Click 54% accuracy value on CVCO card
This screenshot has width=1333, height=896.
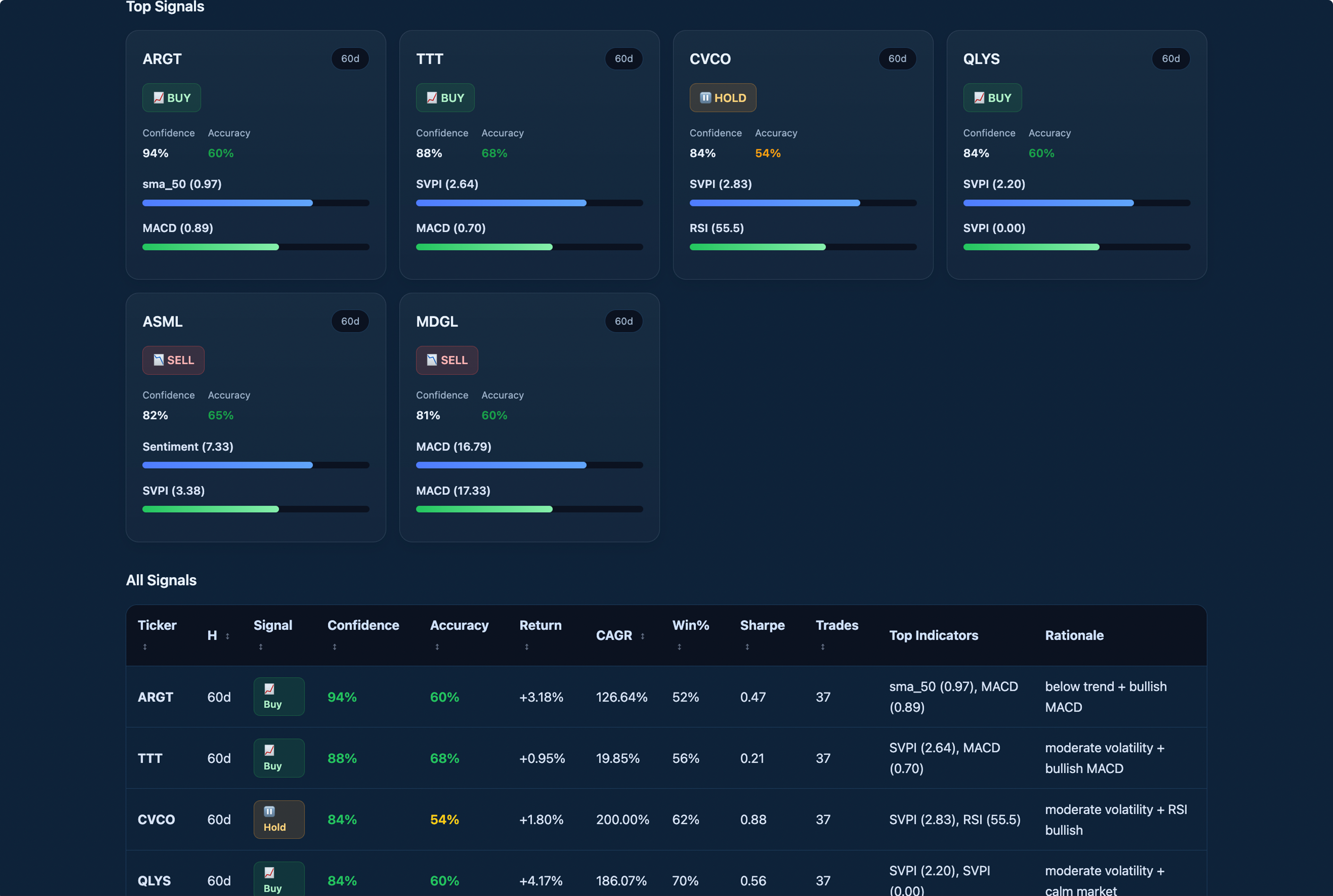pos(768,153)
